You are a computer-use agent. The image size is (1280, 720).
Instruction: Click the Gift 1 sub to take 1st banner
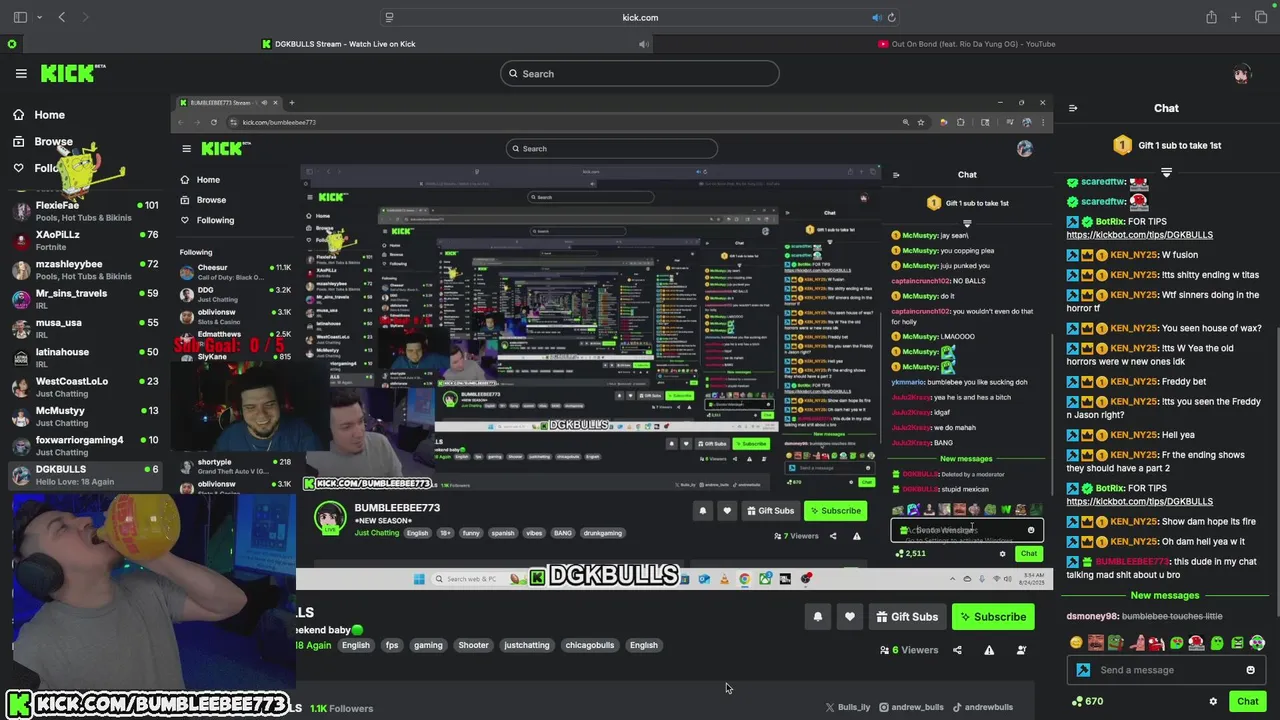point(1167,145)
